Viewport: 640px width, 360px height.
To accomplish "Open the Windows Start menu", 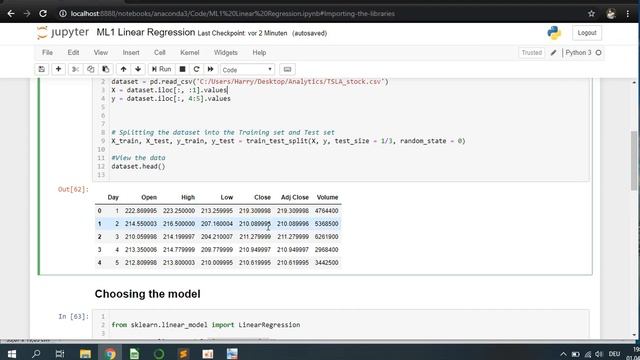I will pos(11,354).
